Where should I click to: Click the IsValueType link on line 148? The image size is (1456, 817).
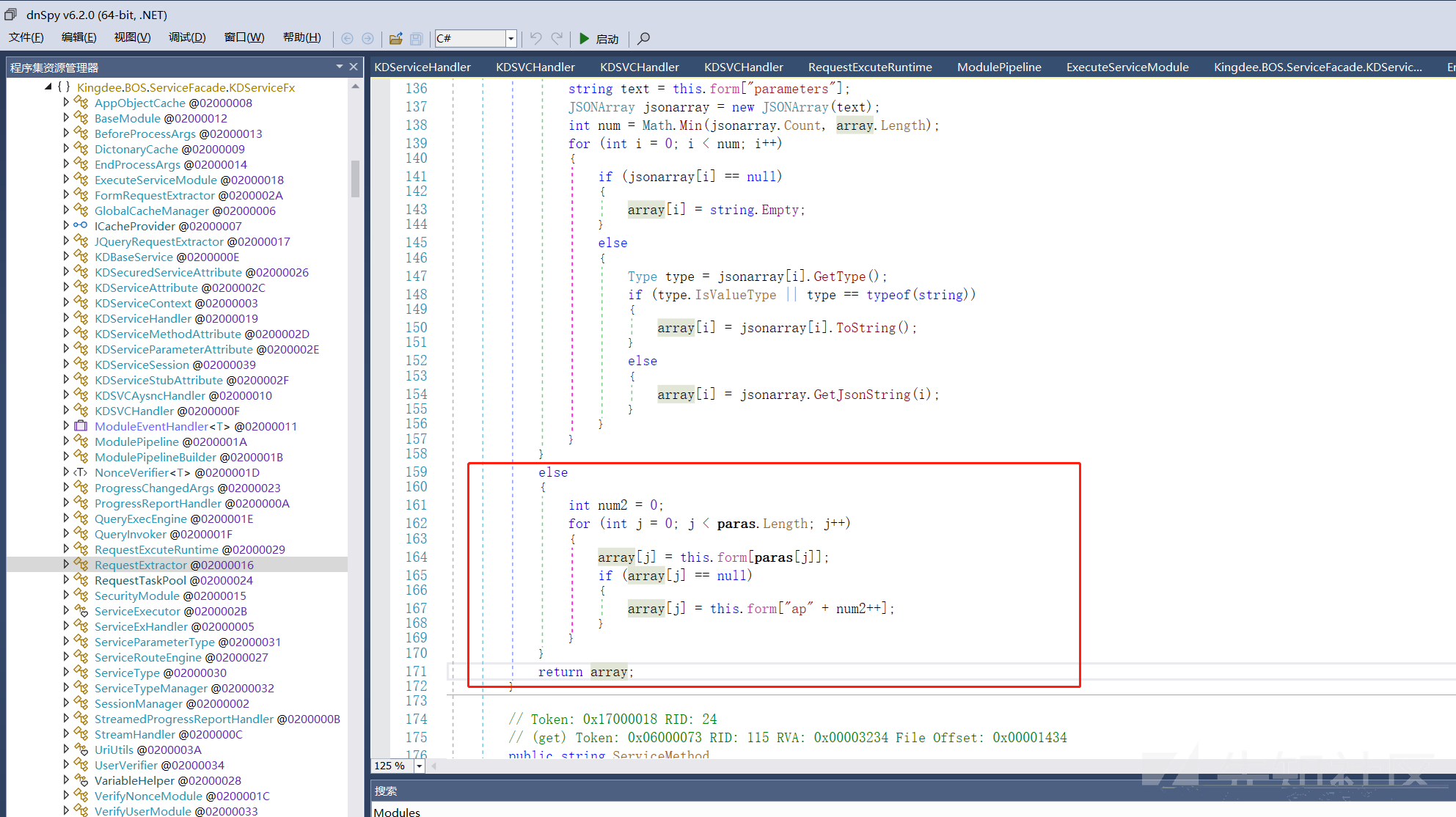[735, 295]
